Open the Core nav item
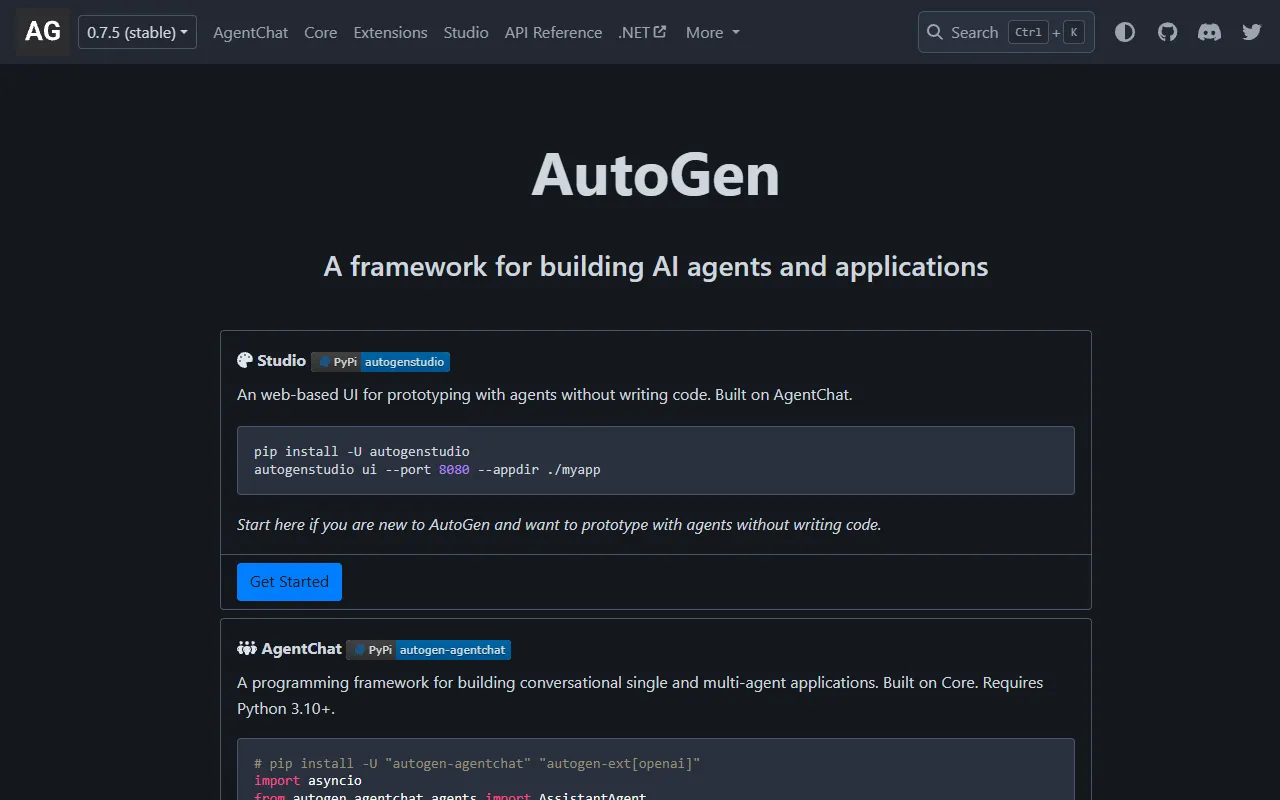The height and width of the screenshot is (800, 1280). pyautogui.click(x=320, y=32)
